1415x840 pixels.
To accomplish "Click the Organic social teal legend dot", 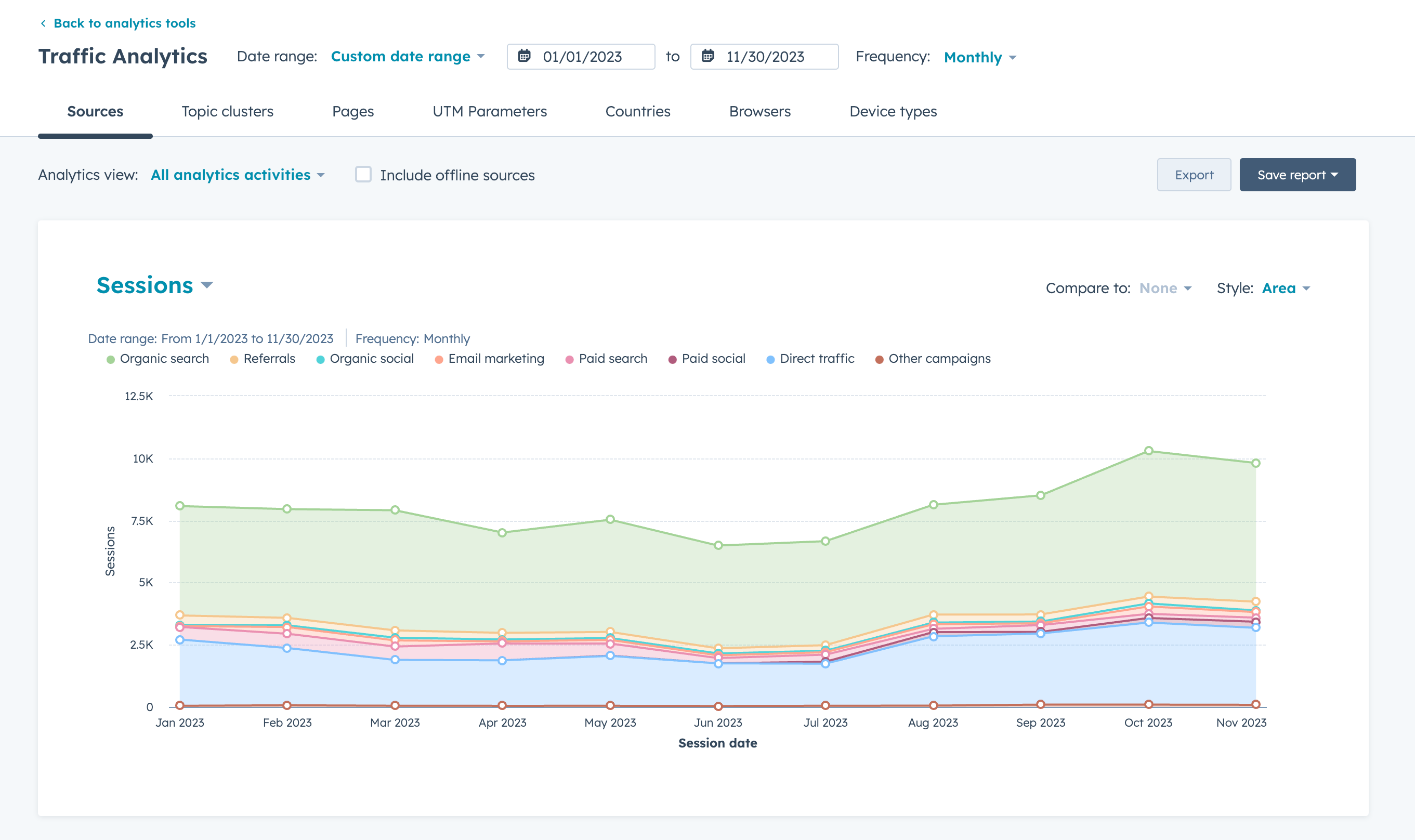I will pyautogui.click(x=320, y=359).
